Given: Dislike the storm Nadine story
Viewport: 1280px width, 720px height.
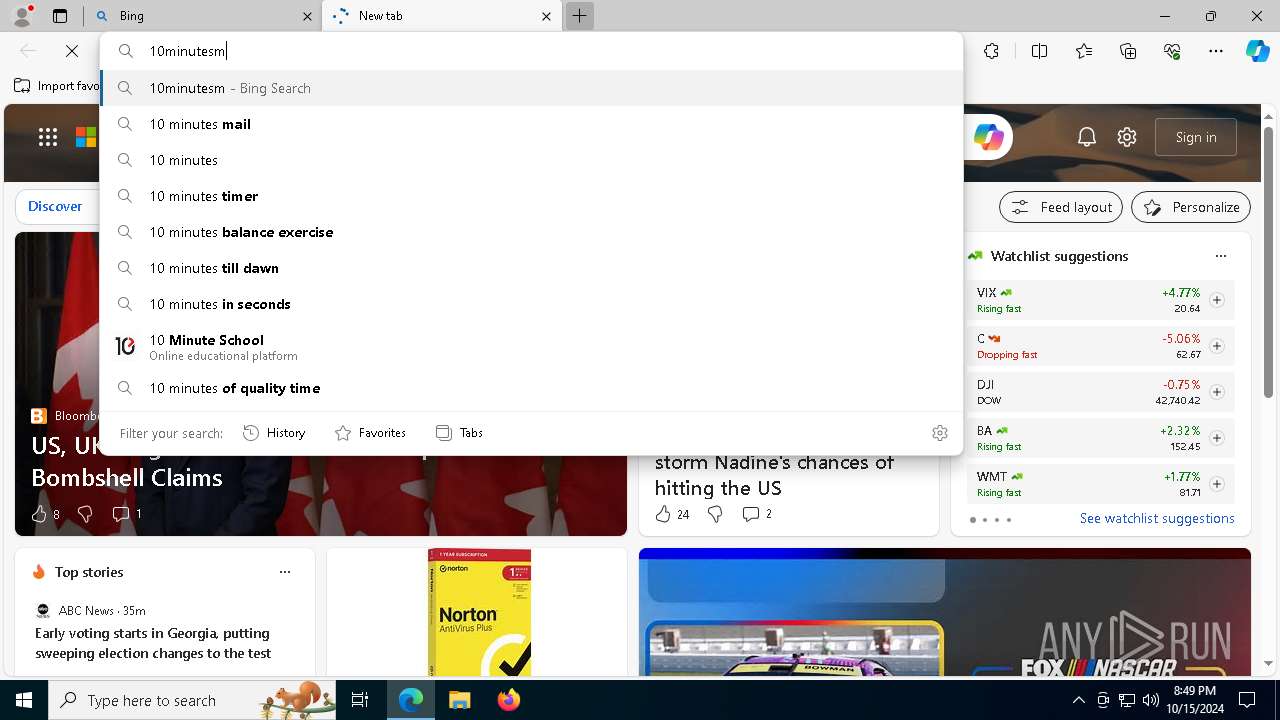Looking at the screenshot, I should 715,514.
